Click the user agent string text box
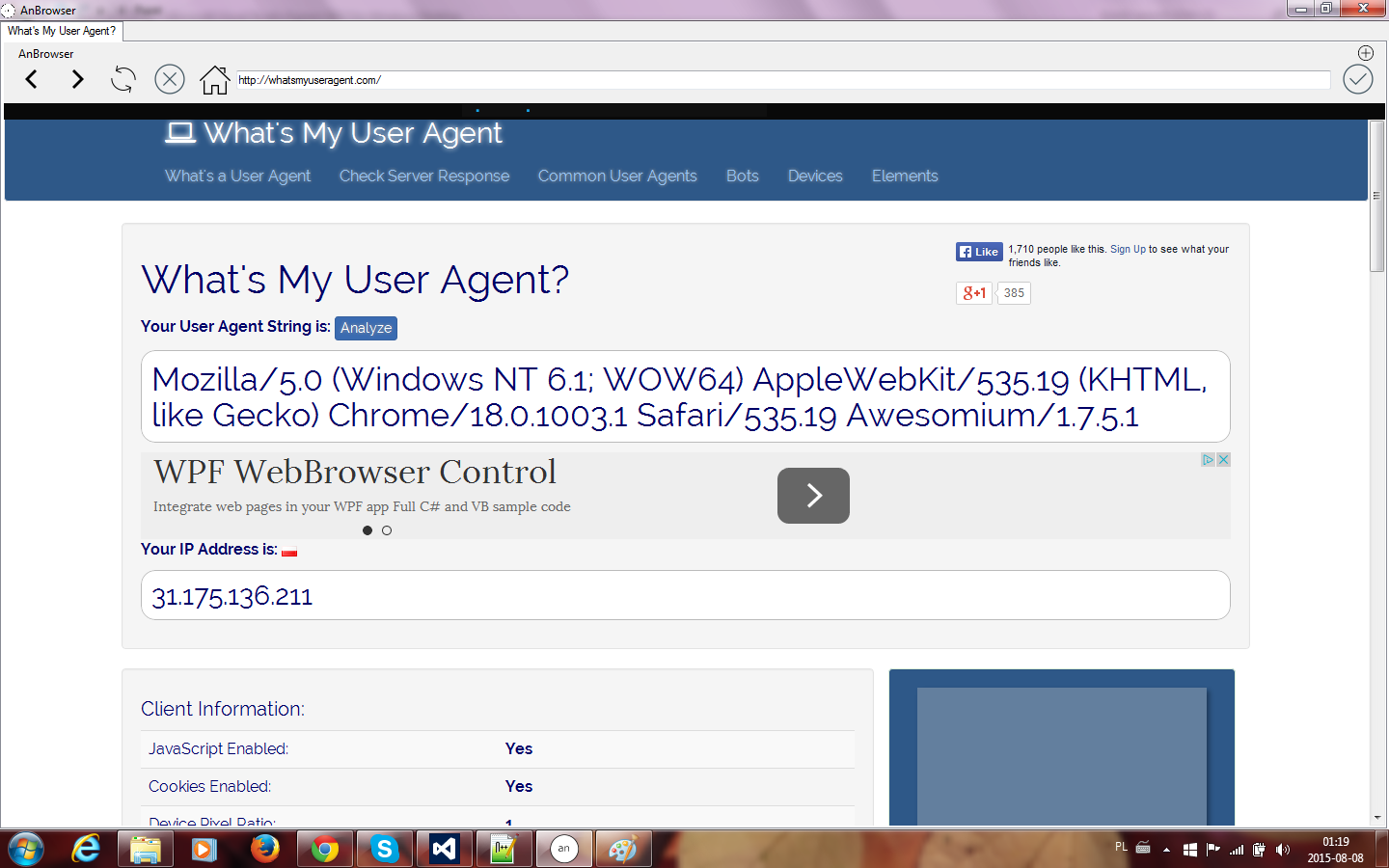The height and width of the screenshot is (868, 1389). 686,396
